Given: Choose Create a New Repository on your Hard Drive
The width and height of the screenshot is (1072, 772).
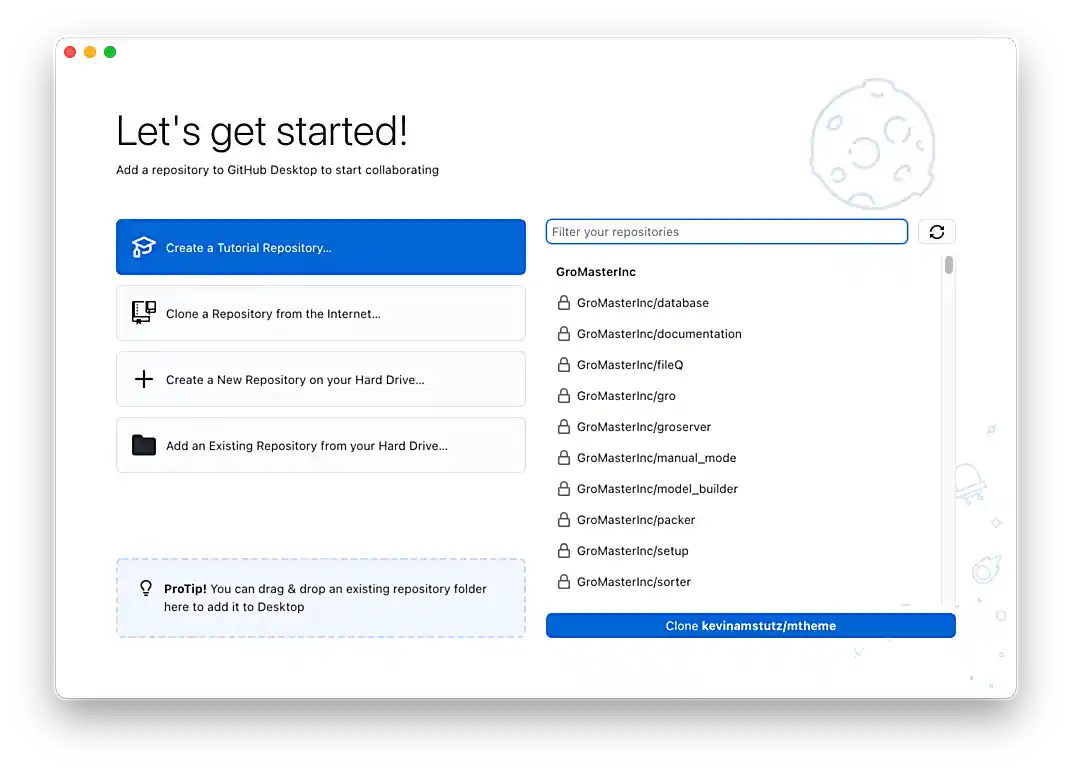Looking at the screenshot, I should click(320, 379).
